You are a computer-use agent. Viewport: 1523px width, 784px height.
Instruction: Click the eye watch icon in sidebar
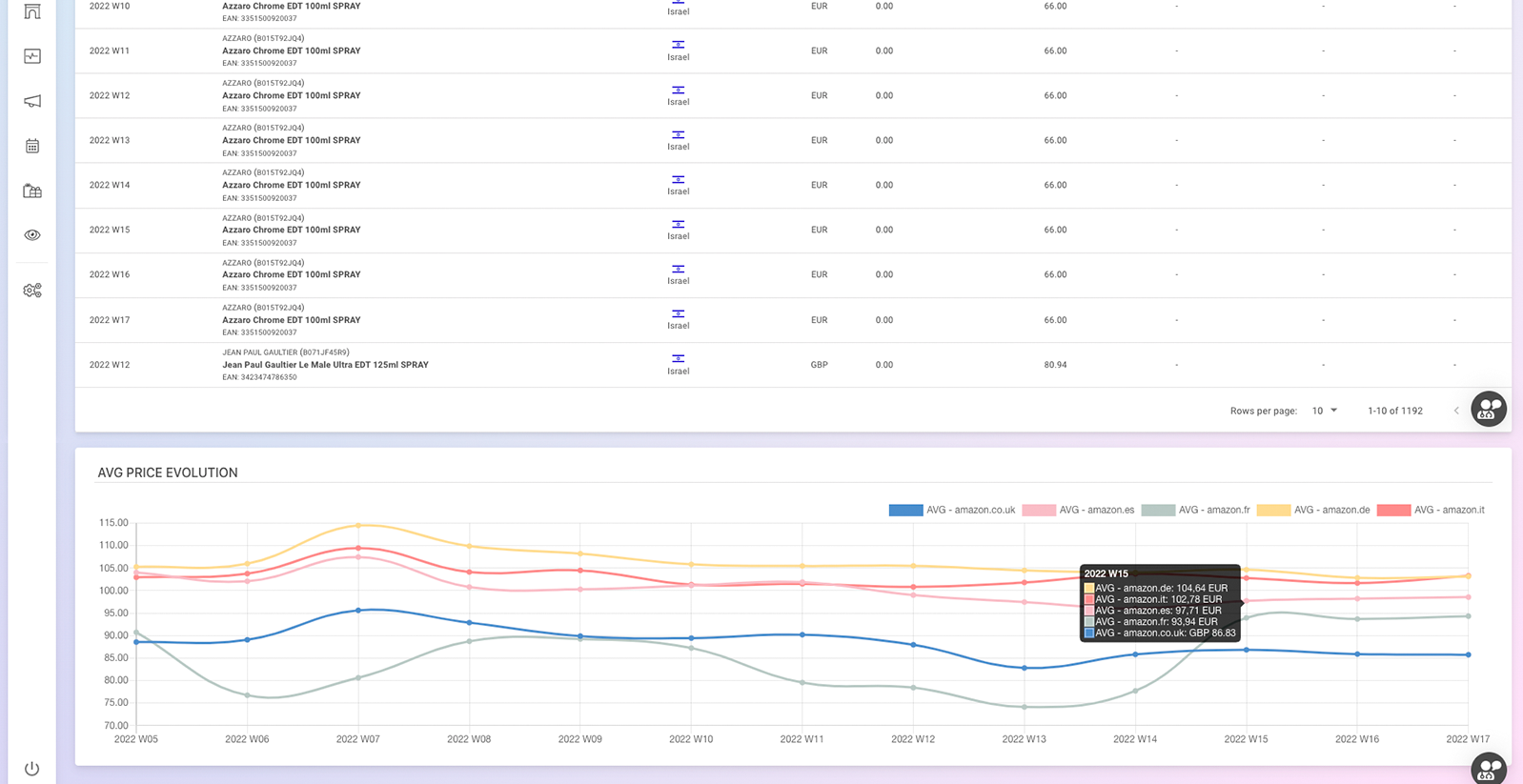[x=32, y=235]
